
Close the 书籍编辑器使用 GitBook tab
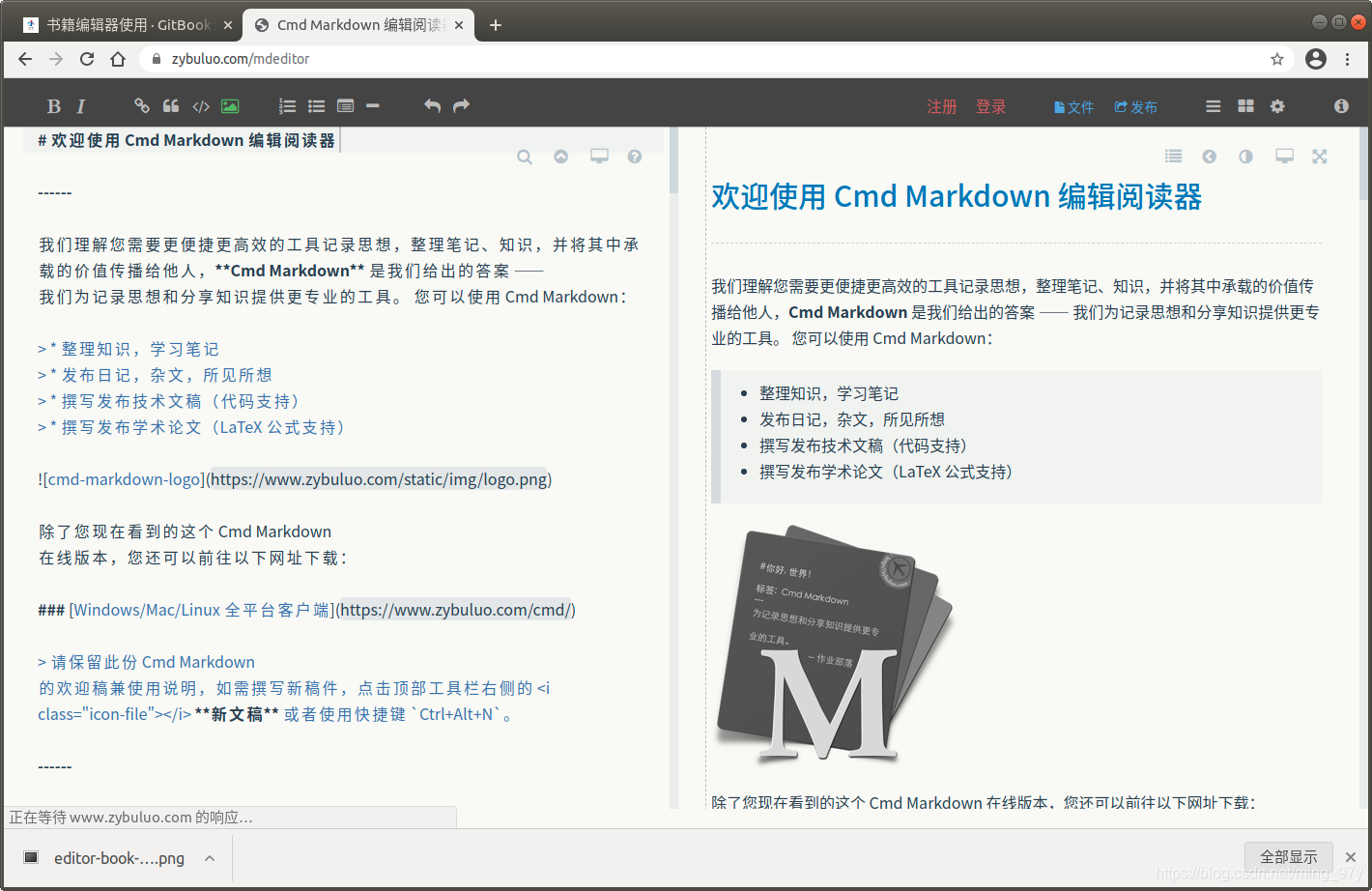coord(228,25)
